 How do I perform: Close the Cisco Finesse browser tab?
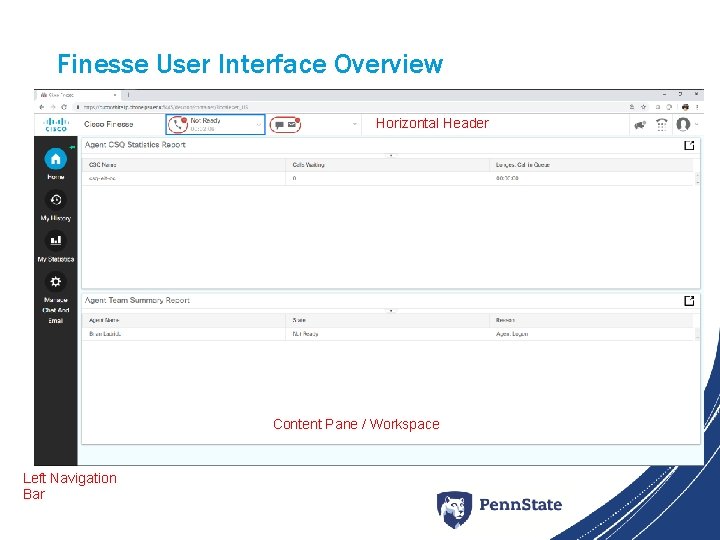tap(115, 95)
